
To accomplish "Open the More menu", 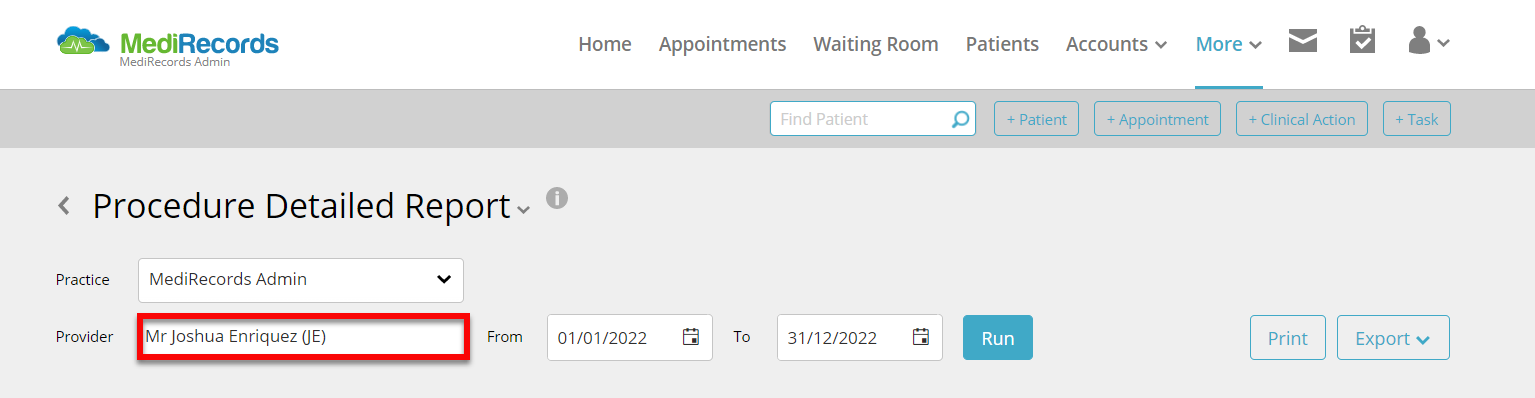I will [x=1229, y=44].
